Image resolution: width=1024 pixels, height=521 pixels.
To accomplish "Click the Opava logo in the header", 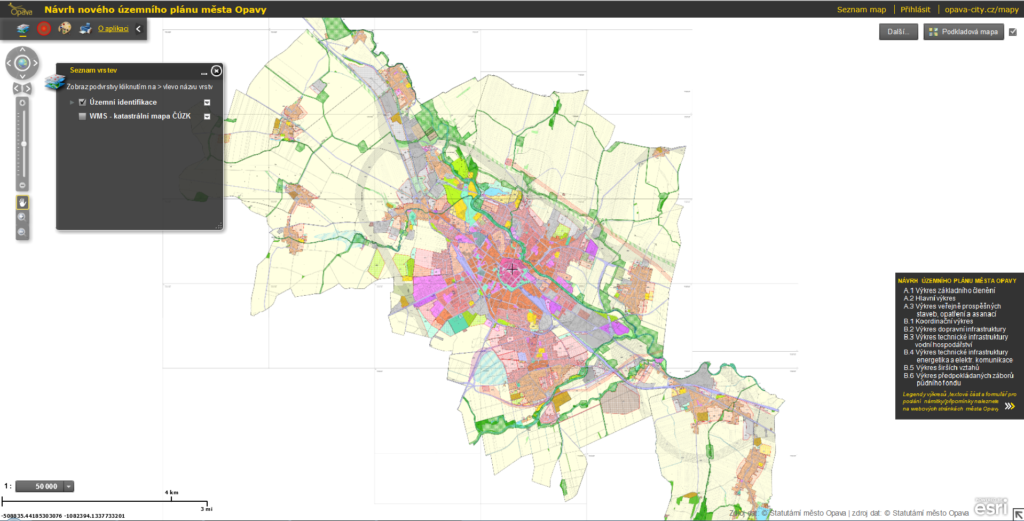I will [x=20, y=9].
